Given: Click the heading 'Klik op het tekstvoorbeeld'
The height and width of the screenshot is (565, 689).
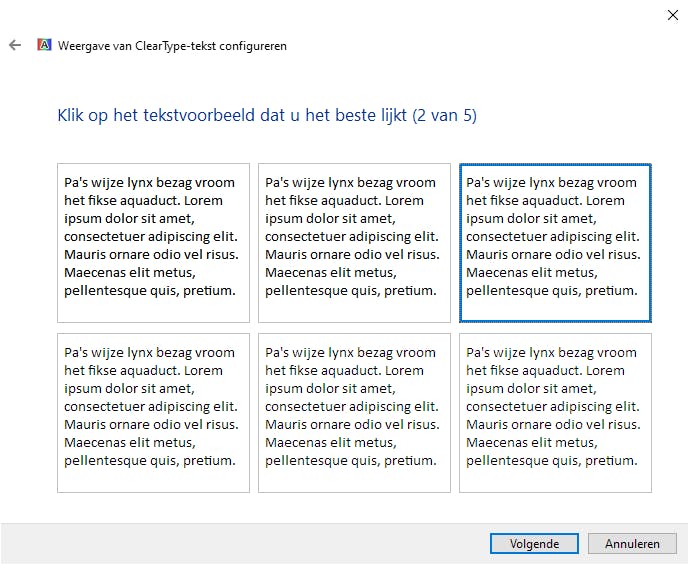Looking at the screenshot, I should 267,116.
